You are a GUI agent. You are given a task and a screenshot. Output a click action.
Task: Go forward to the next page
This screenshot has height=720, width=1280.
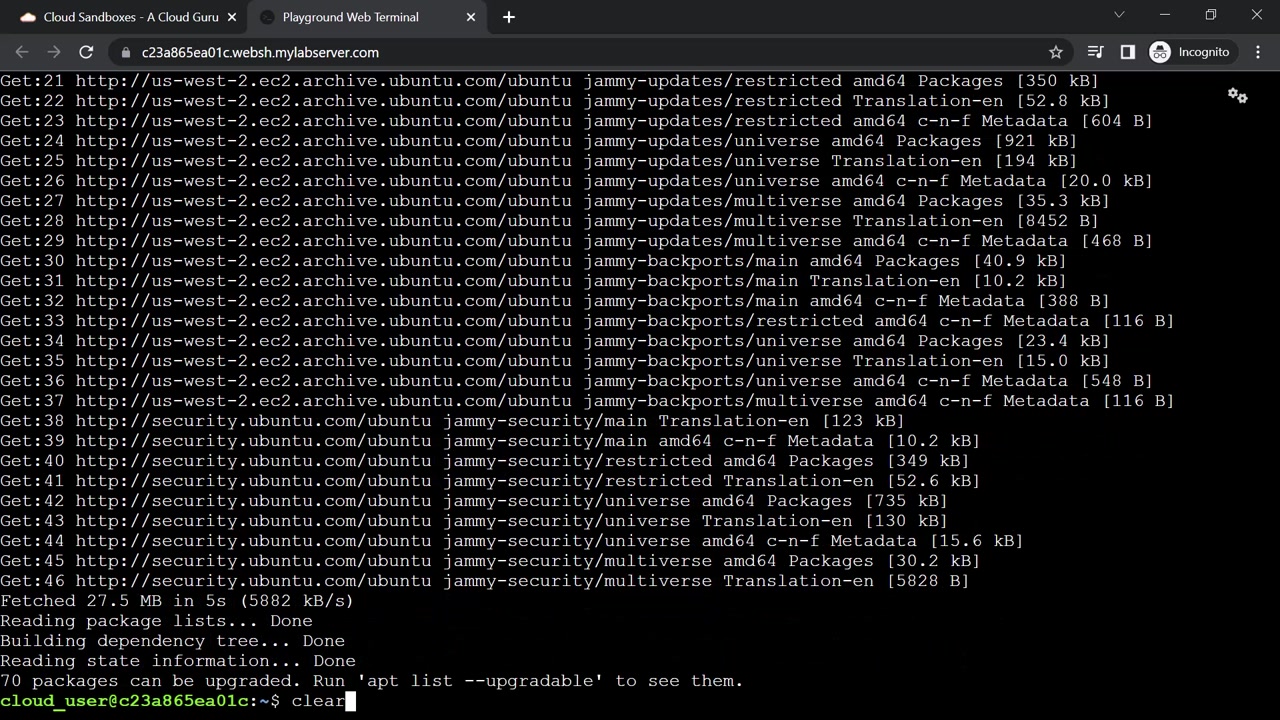tap(54, 52)
